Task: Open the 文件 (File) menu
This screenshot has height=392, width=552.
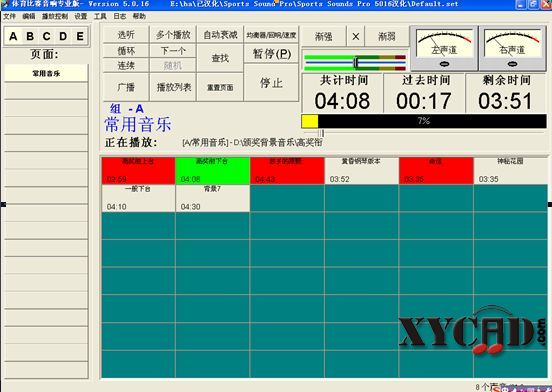Action: pos(10,16)
